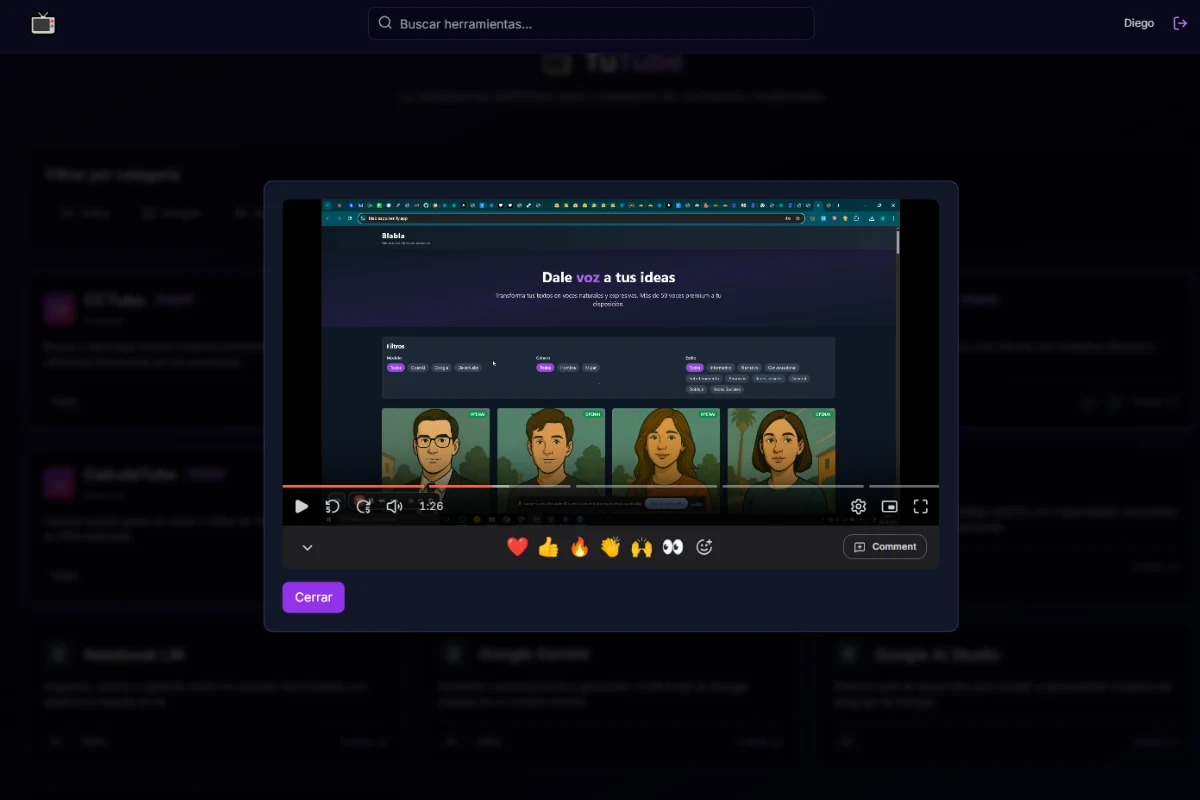Skip the video forward 5 seconds
This screenshot has width=1200, height=800.
pyautogui.click(x=364, y=506)
